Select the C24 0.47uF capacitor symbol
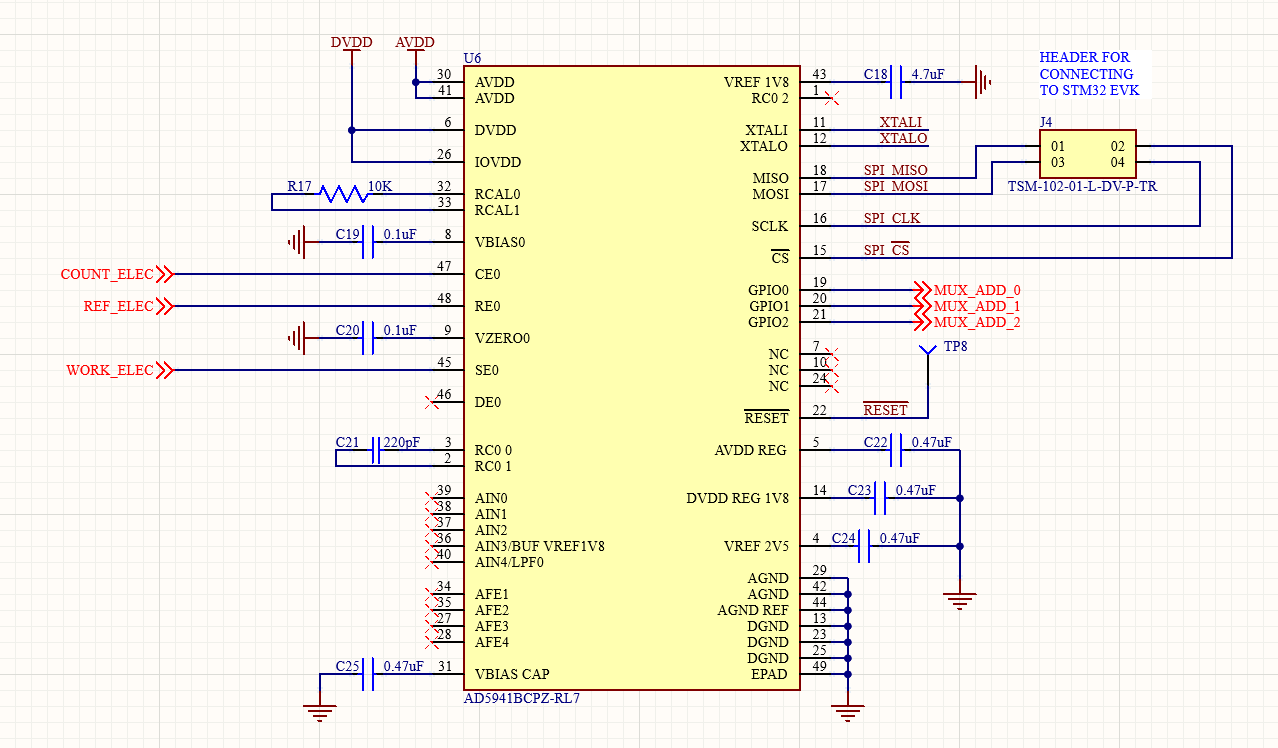Viewport: 1278px width, 748px height. click(864, 546)
